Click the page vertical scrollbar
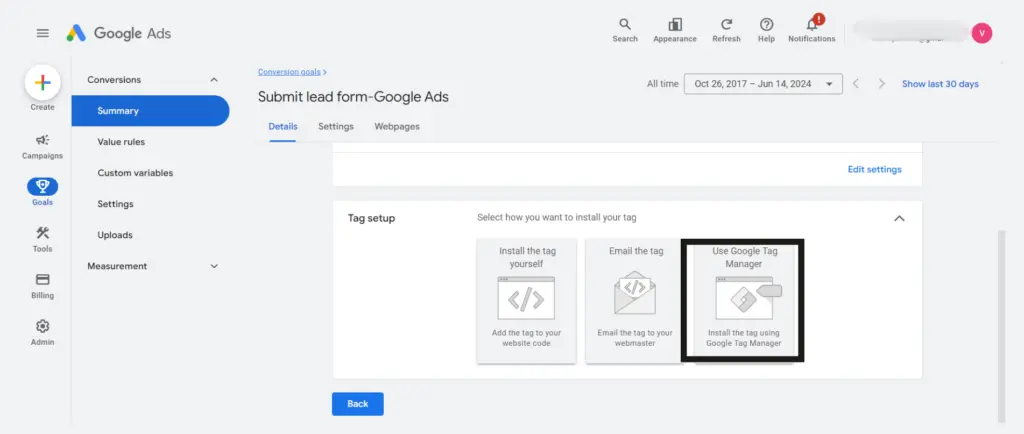Image resolution: width=1024 pixels, height=434 pixels. tap(1001, 326)
